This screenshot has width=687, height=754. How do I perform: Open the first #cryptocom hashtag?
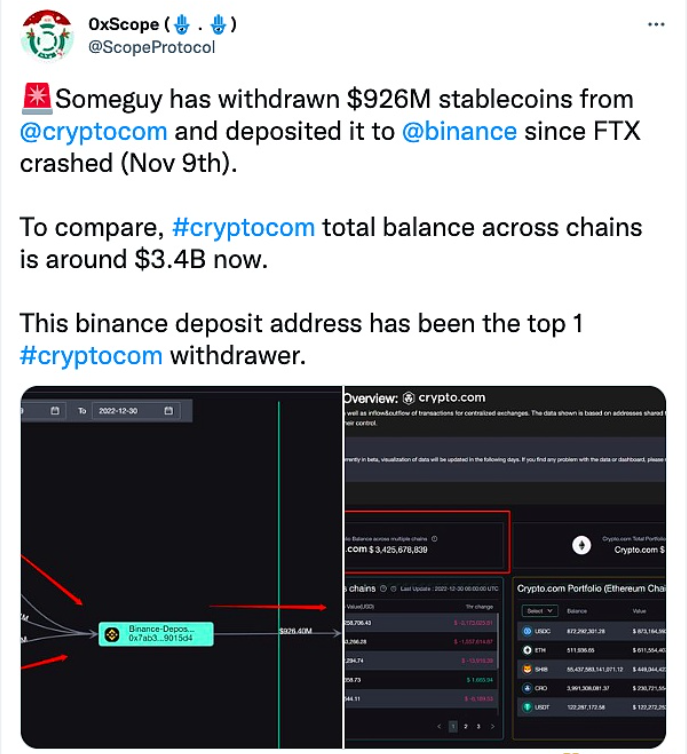coord(244,227)
